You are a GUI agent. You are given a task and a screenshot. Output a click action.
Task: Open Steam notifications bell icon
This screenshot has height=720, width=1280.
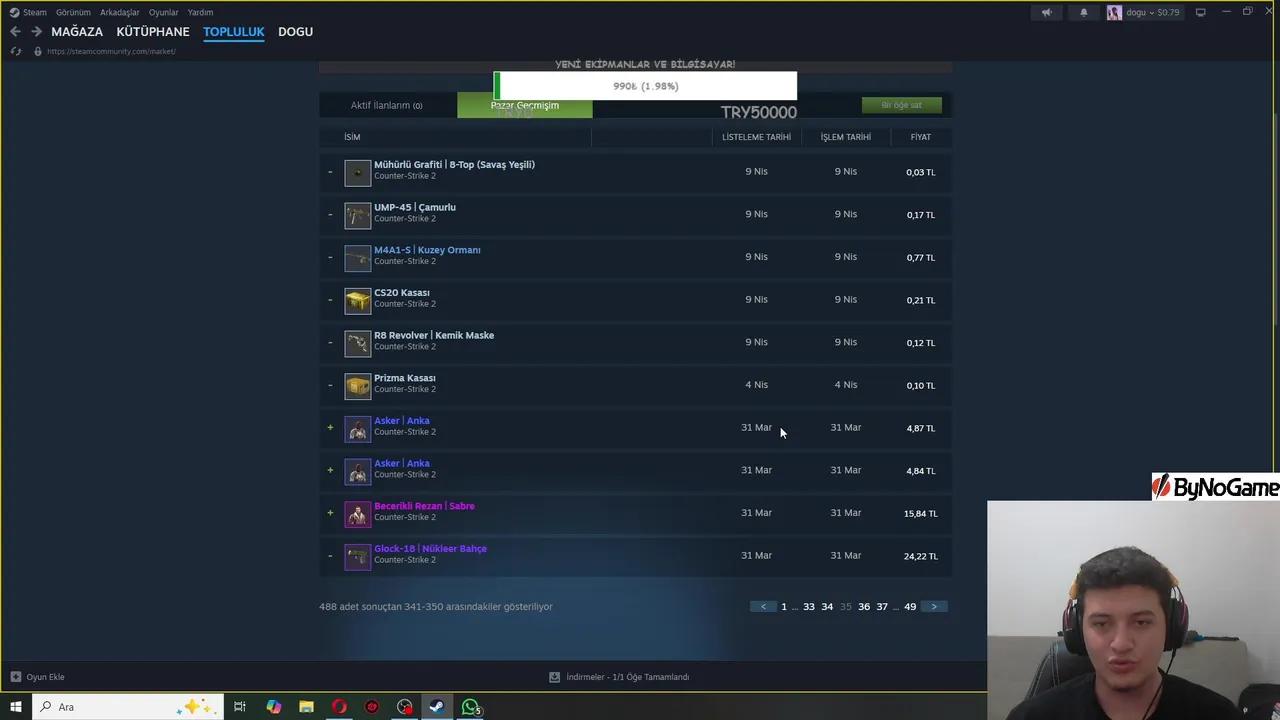pos(1083,12)
